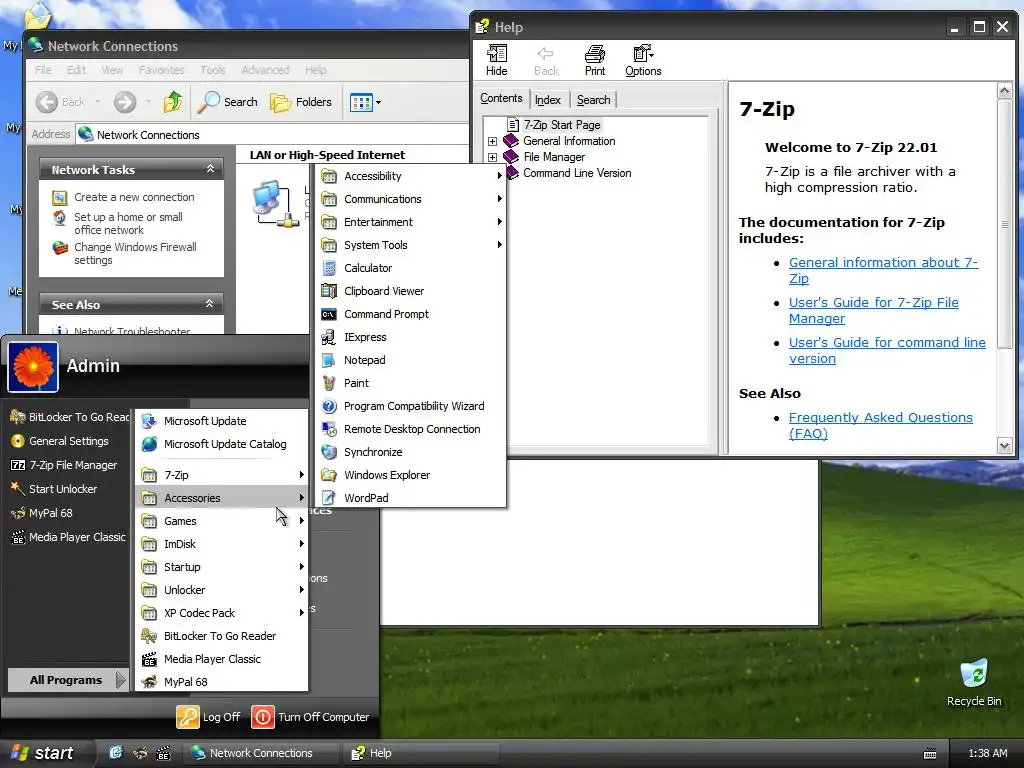Viewport: 1024px width, 768px height.
Task: Open Synchronize
Action: (x=410, y=452)
